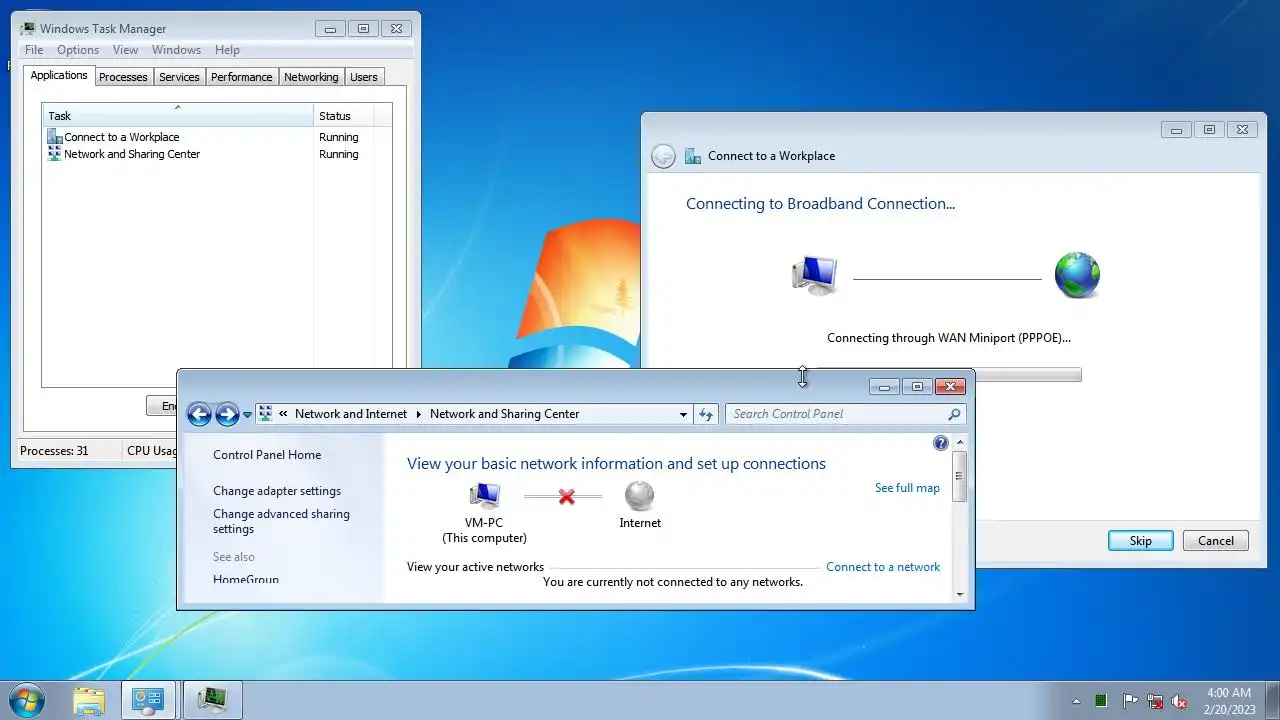Click the globe icon in the connecting dialog
This screenshot has width=1280, height=720.
tap(1077, 275)
